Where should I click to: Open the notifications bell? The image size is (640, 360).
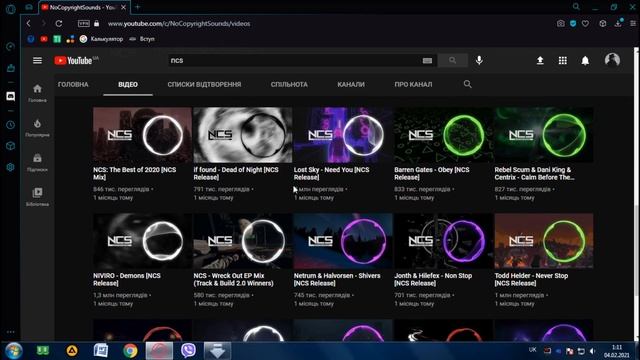(585, 60)
